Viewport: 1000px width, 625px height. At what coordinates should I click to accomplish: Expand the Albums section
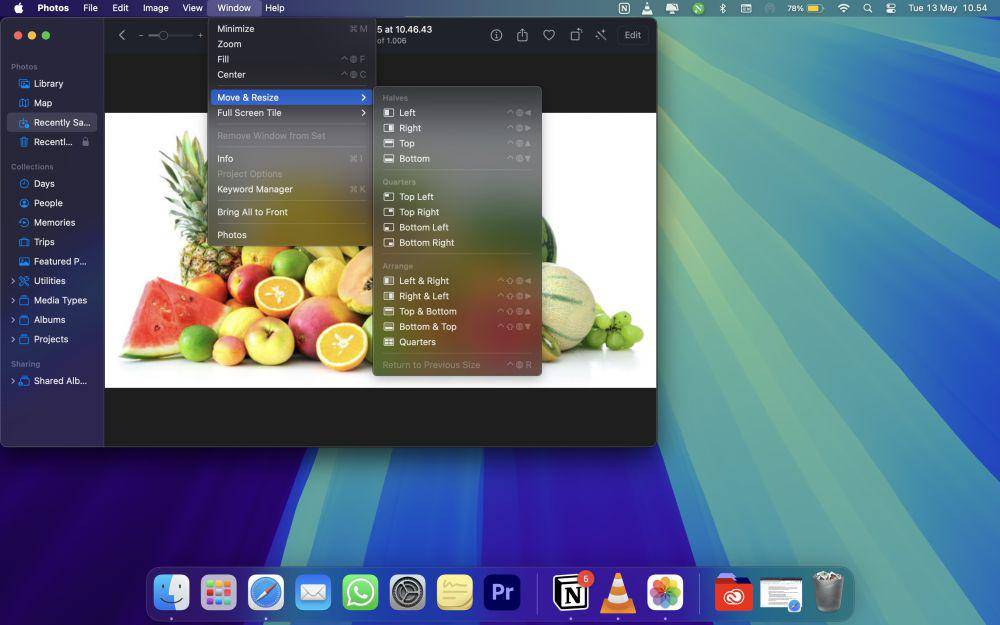(x=13, y=320)
